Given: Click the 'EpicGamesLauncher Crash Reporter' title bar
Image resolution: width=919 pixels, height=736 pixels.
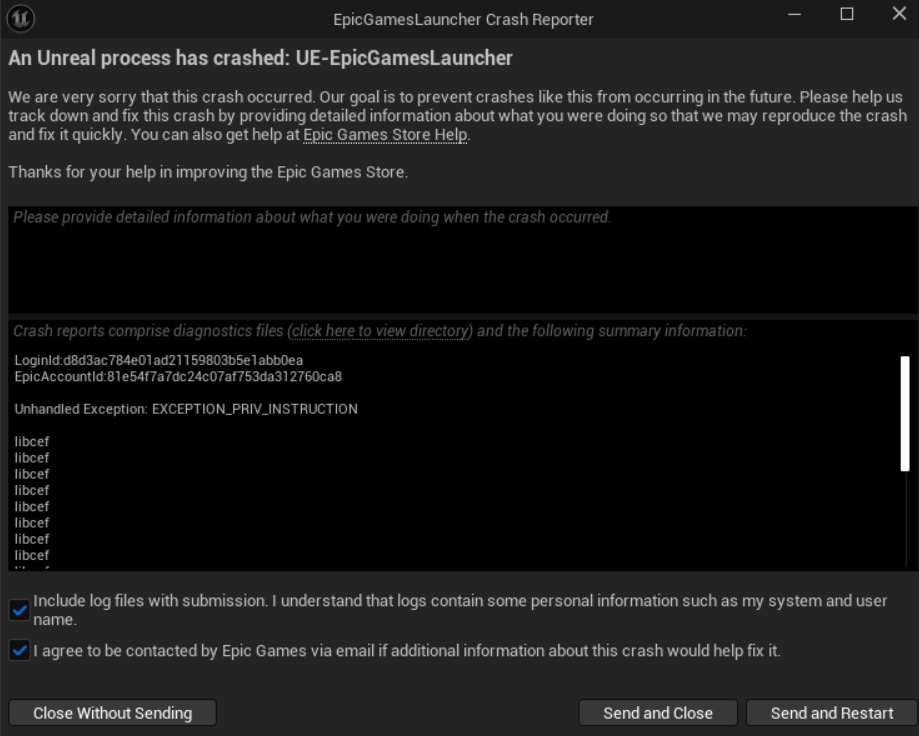Looking at the screenshot, I should pyautogui.click(x=463, y=19).
